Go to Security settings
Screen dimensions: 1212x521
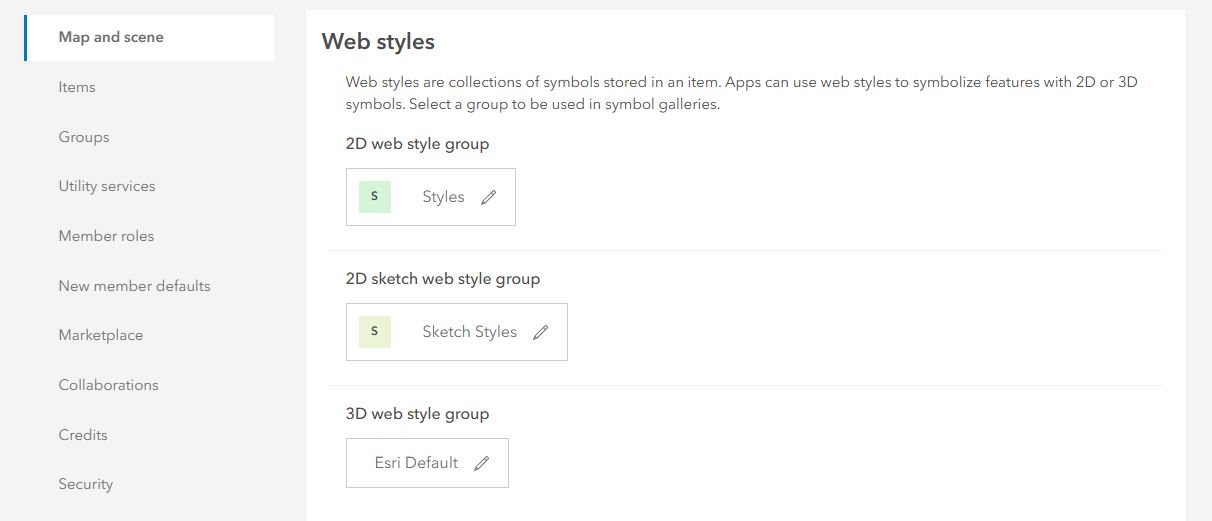click(86, 484)
